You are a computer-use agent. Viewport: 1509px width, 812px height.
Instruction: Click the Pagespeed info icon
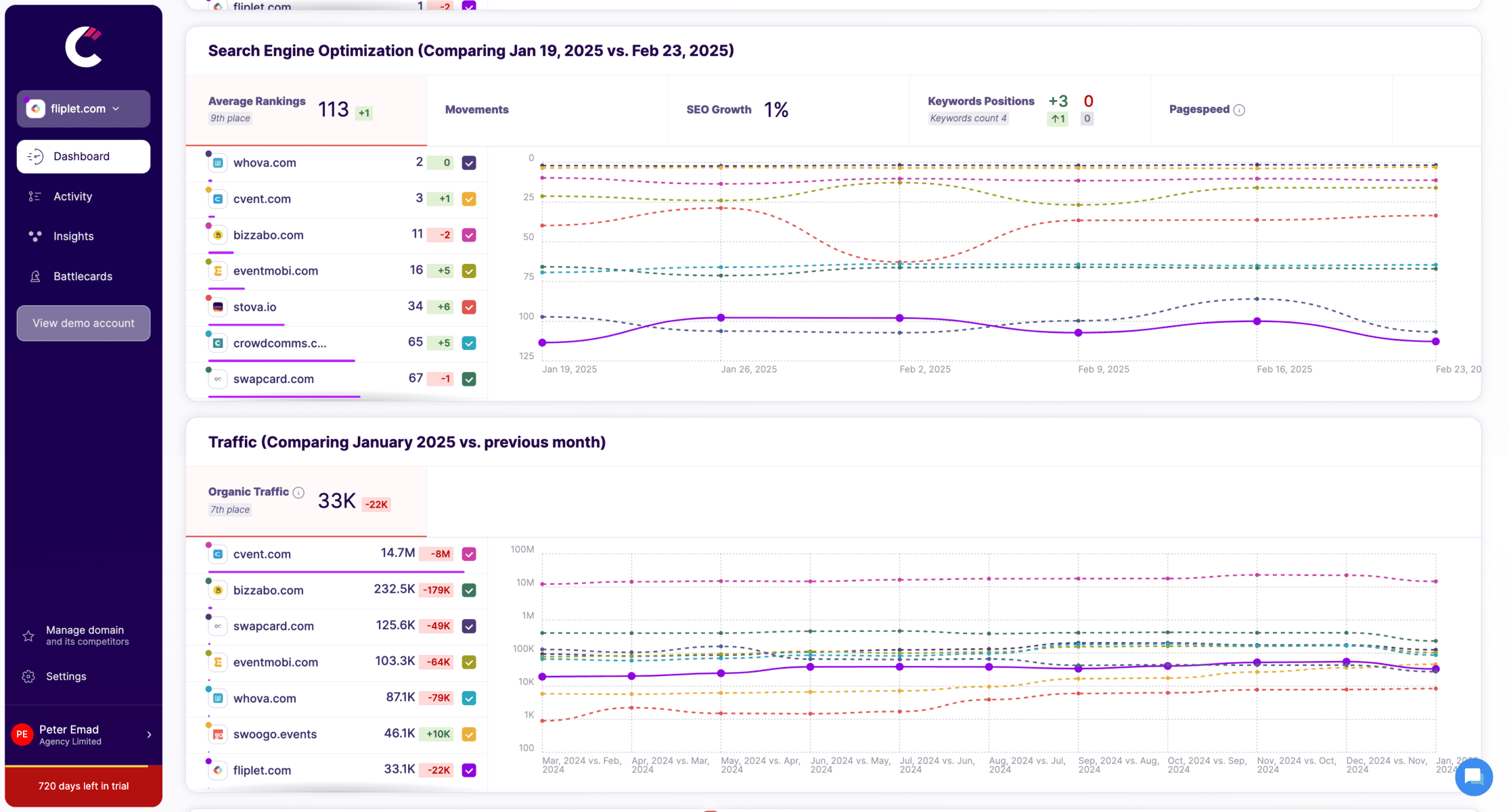click(1239, 110)
